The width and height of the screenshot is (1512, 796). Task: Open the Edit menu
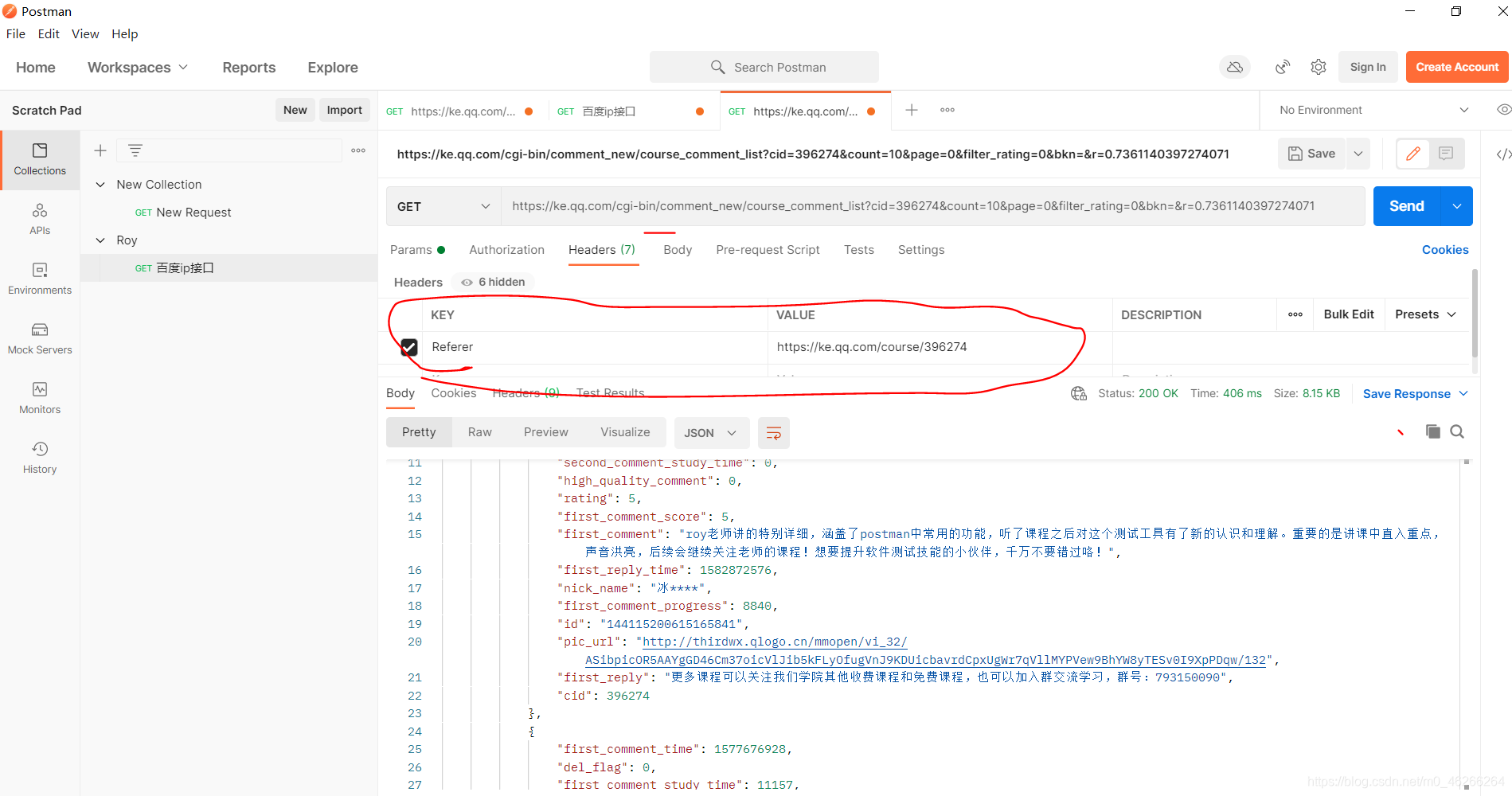(x=49, y=33)
